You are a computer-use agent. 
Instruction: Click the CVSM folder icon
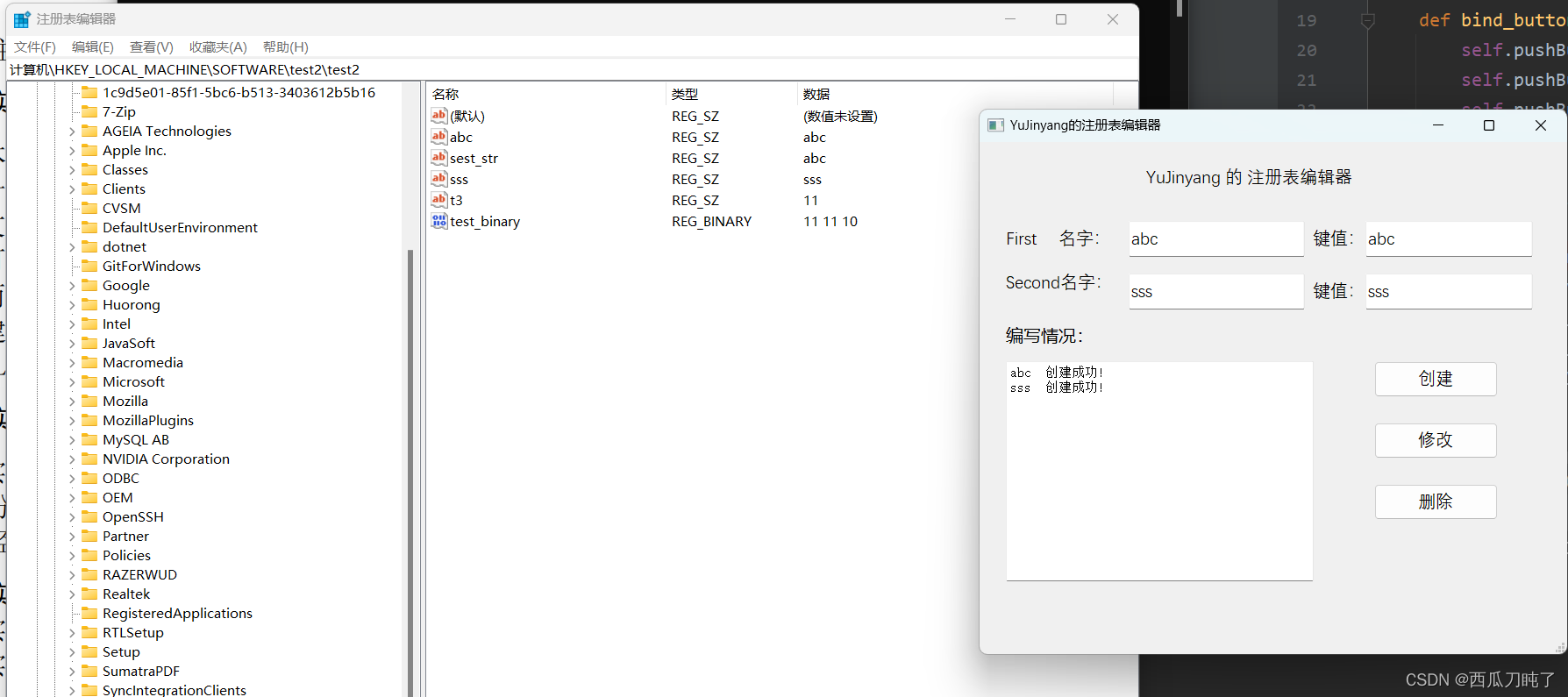pyautogui.click(x=89, y=208)
